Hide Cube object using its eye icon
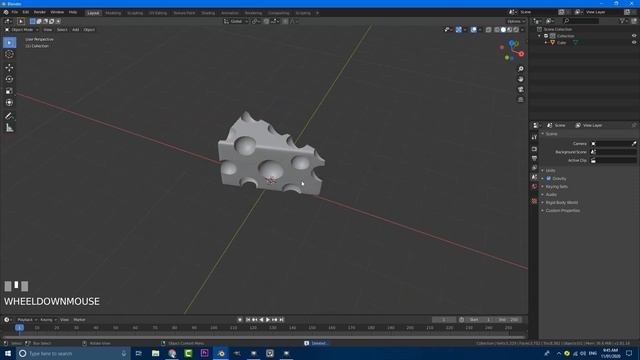The height and width of the screenshot is (360, 640). pyautogui.click(x=634, y=42)
